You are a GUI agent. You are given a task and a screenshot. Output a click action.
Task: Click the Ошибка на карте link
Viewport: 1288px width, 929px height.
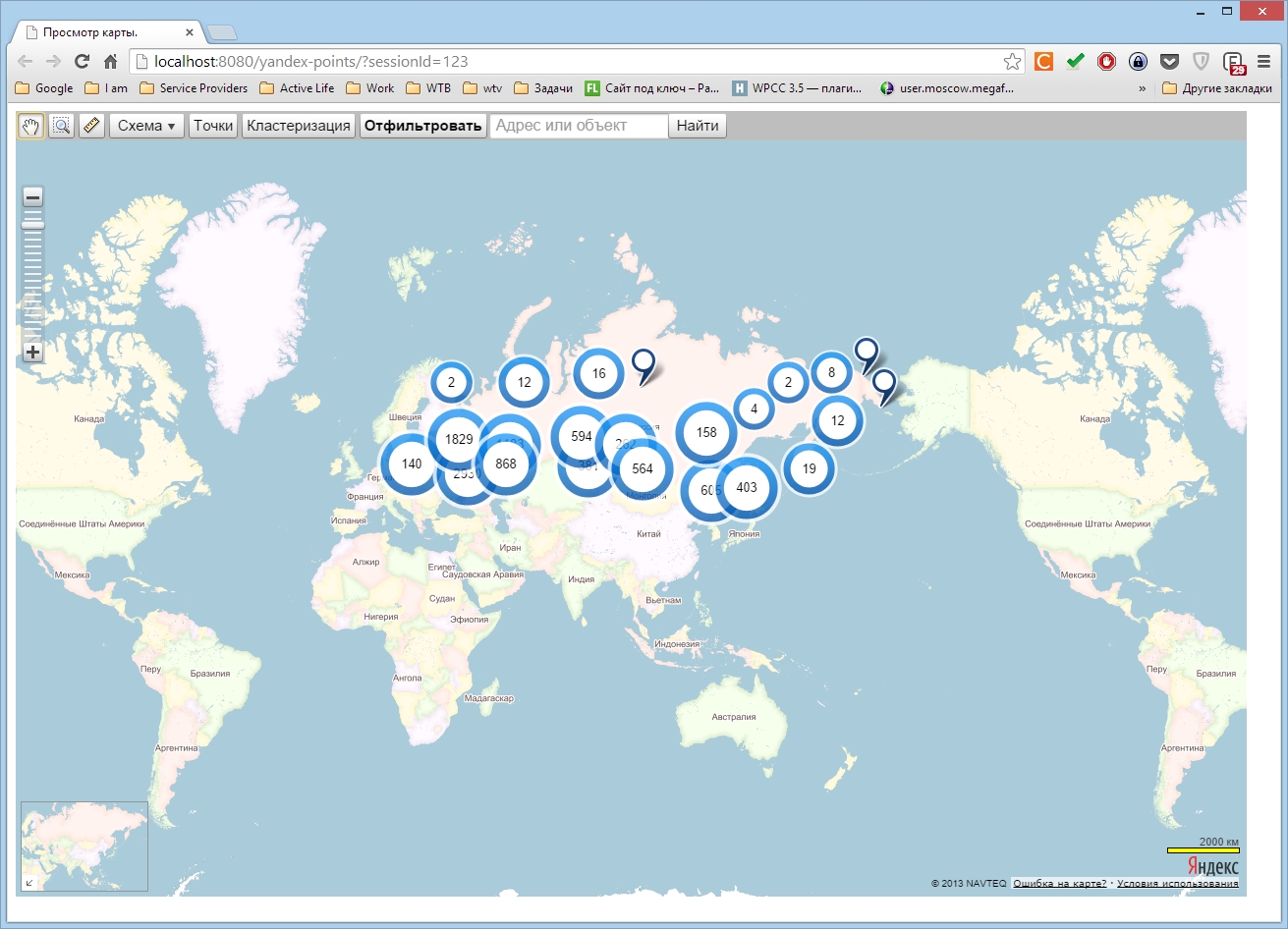(x=1058, y=883)
